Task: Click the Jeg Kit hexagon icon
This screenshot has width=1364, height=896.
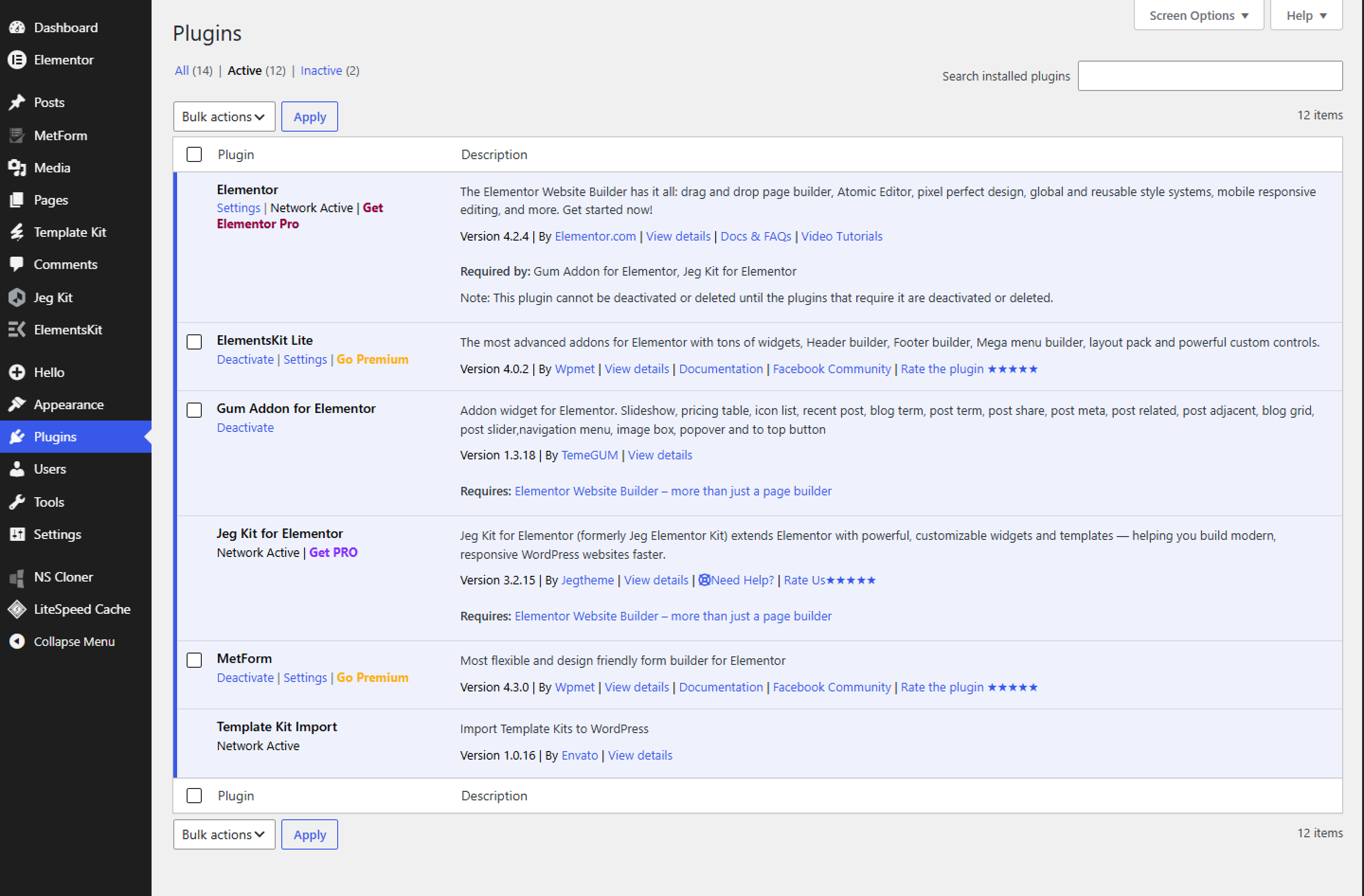Action: (x=17, y=297)
